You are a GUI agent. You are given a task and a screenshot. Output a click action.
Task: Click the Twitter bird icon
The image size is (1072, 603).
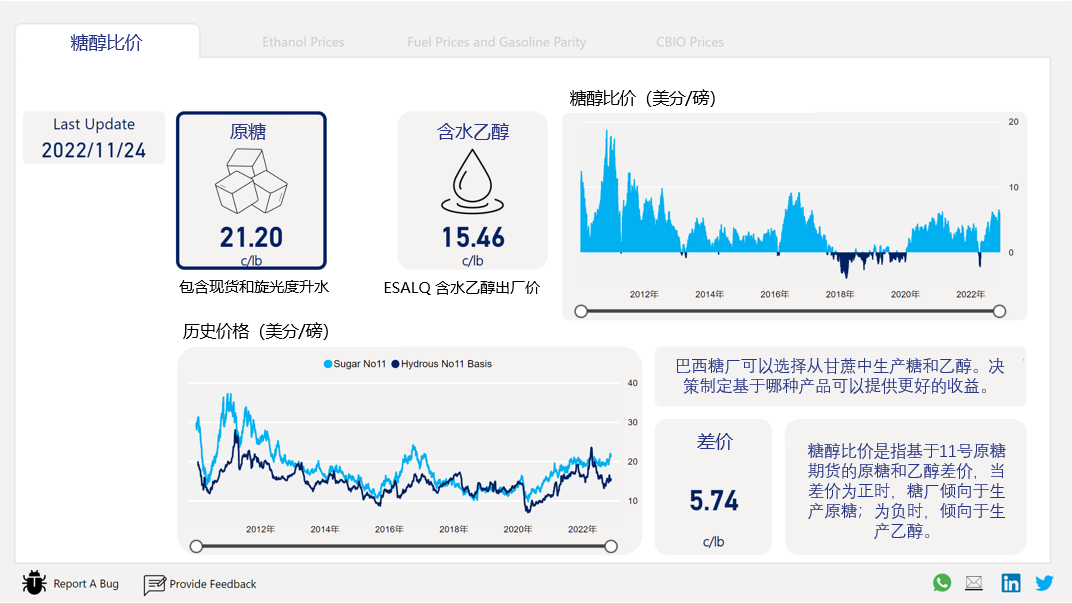[x=1044, y=583]
